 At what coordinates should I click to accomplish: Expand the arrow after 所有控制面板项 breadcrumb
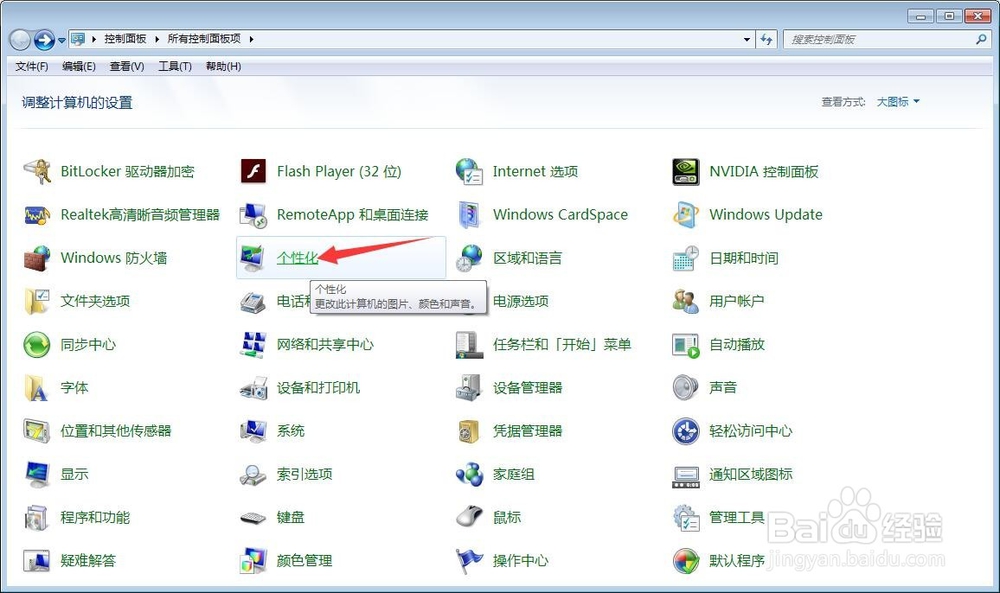251,39
